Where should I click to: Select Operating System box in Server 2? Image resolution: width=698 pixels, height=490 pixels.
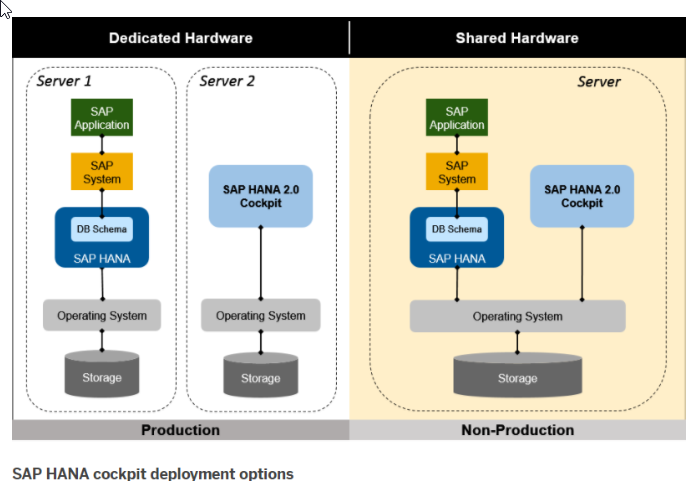coord(261,316)
